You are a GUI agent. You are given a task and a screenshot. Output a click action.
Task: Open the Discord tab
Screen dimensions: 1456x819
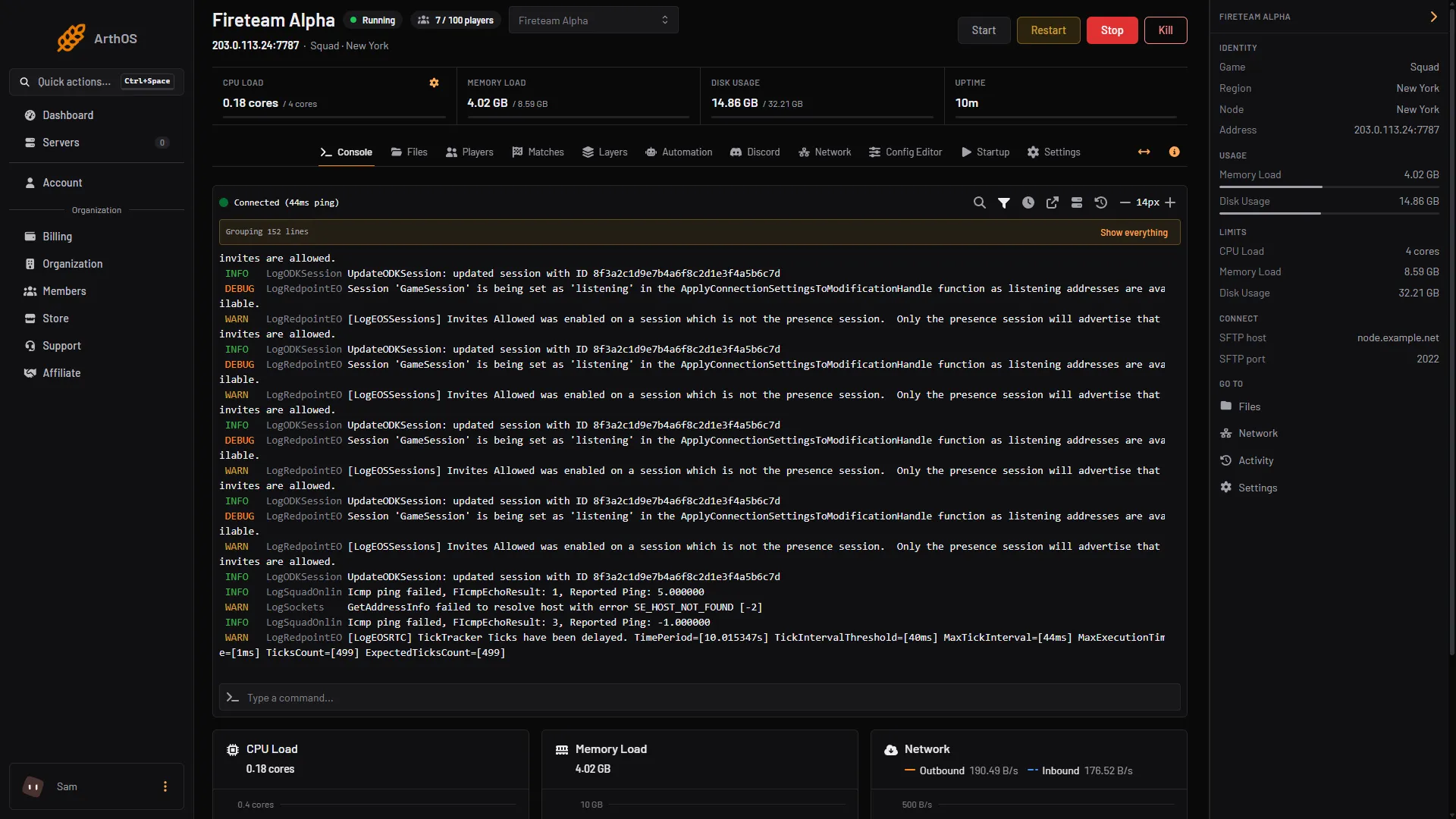pyautogui.click(x=755, y=152)
